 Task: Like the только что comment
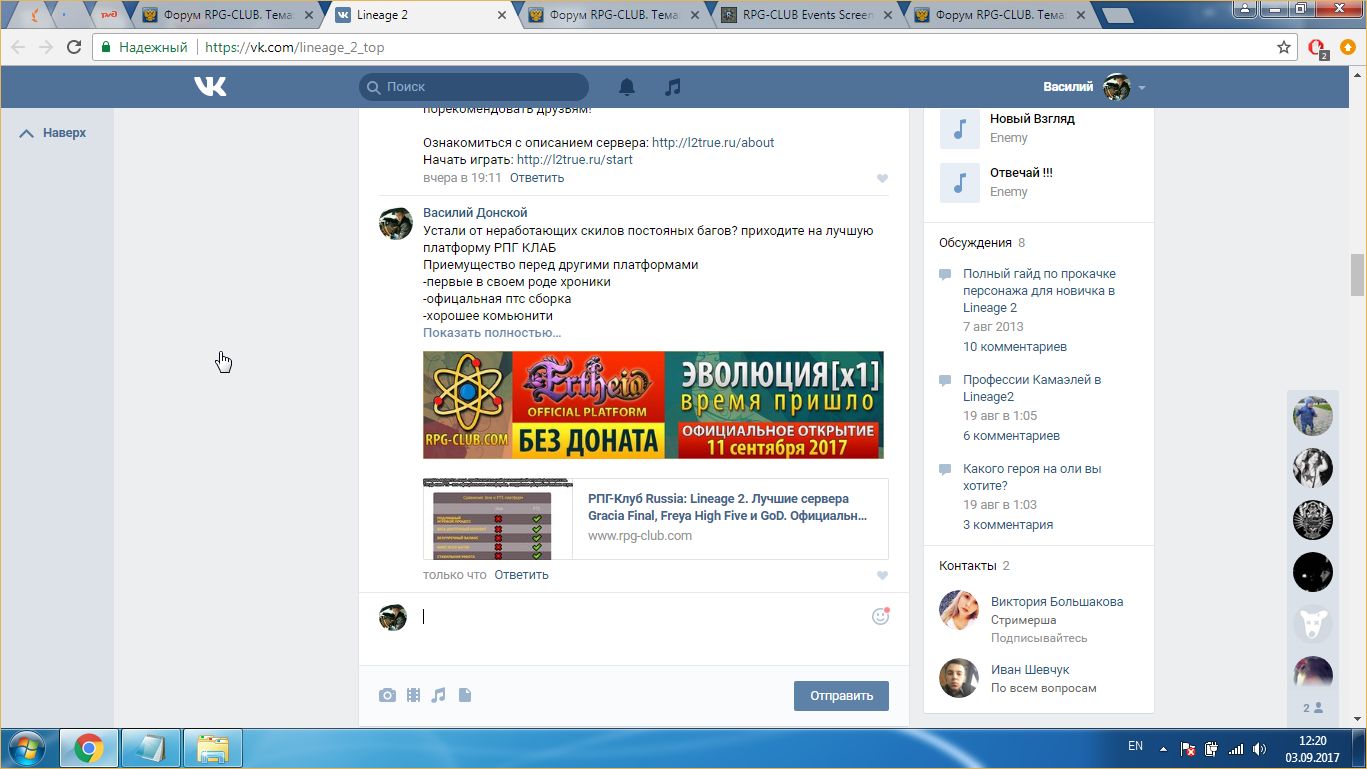click(x=882, y=576)
